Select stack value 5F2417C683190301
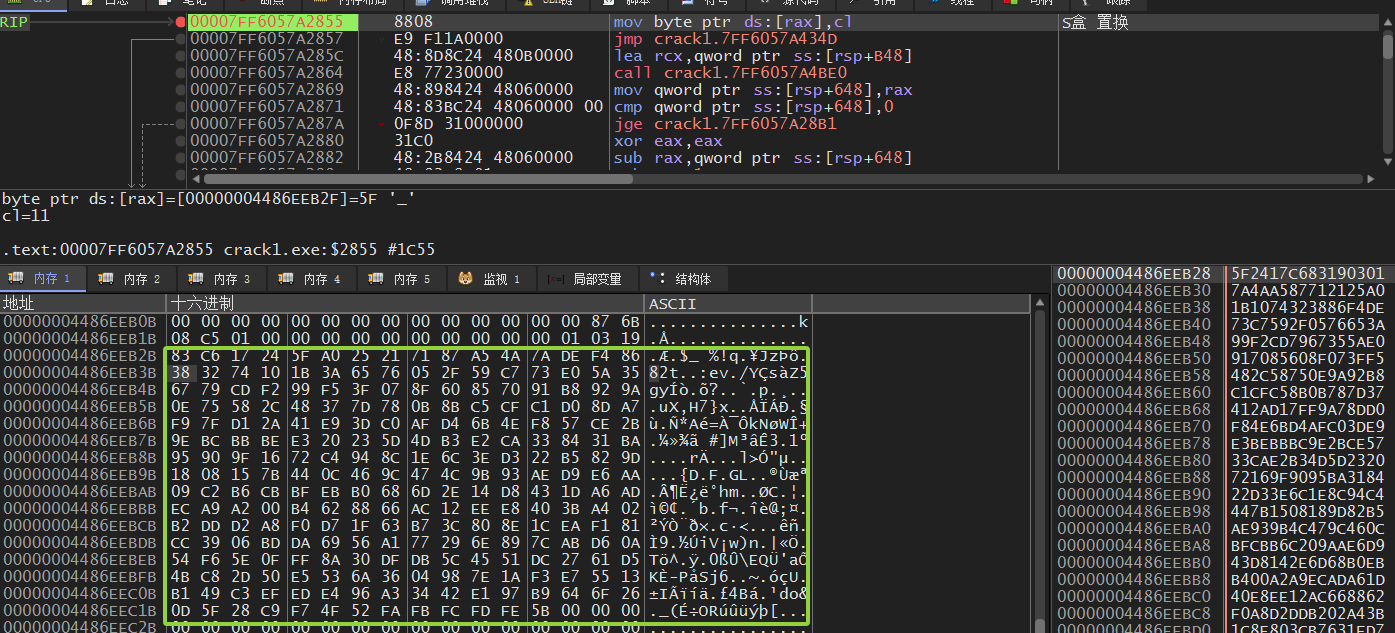 click(x=1308, y=273)
